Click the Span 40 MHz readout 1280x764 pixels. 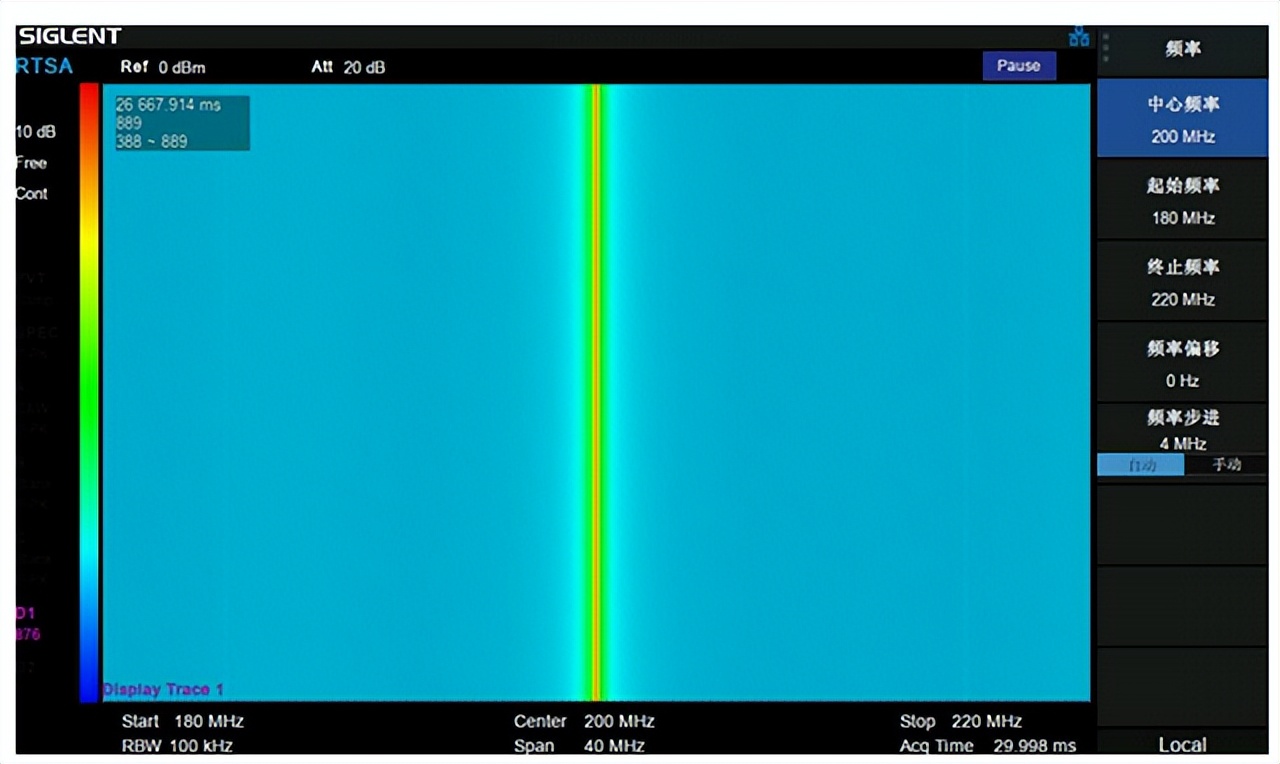click(x=584, y=746)
